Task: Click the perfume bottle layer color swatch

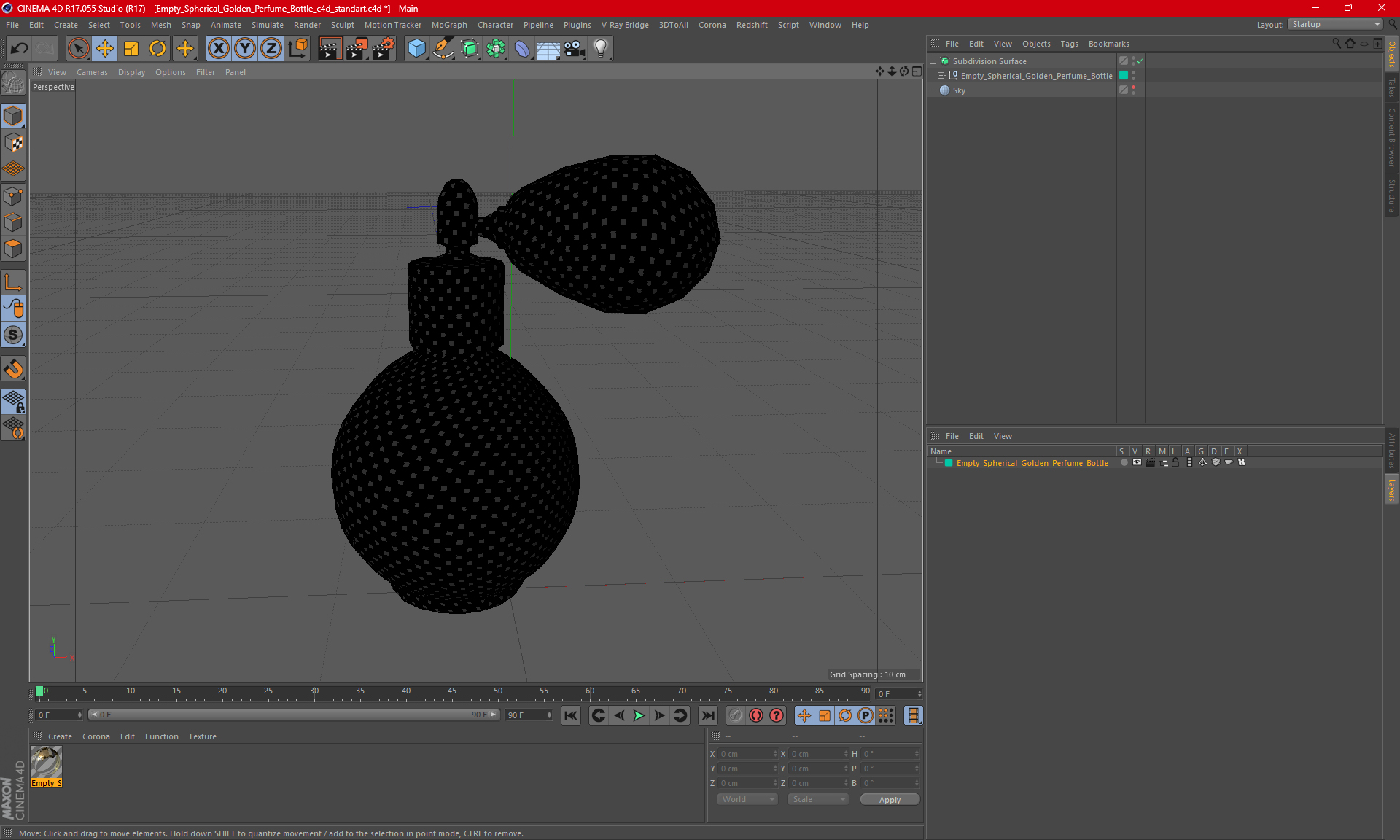Action: pyautogui.click(x=949, y=462)
